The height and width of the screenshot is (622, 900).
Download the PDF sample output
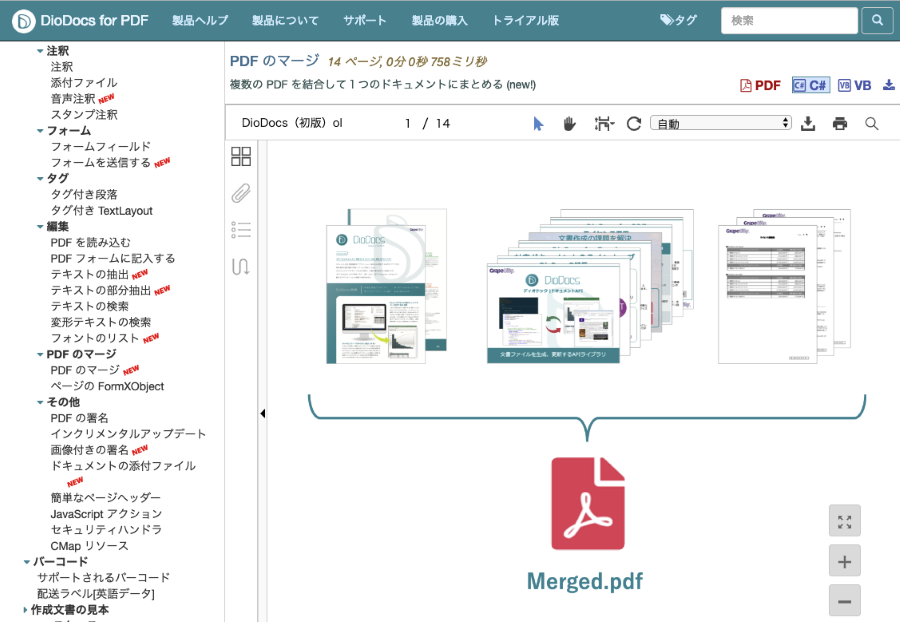761,85
